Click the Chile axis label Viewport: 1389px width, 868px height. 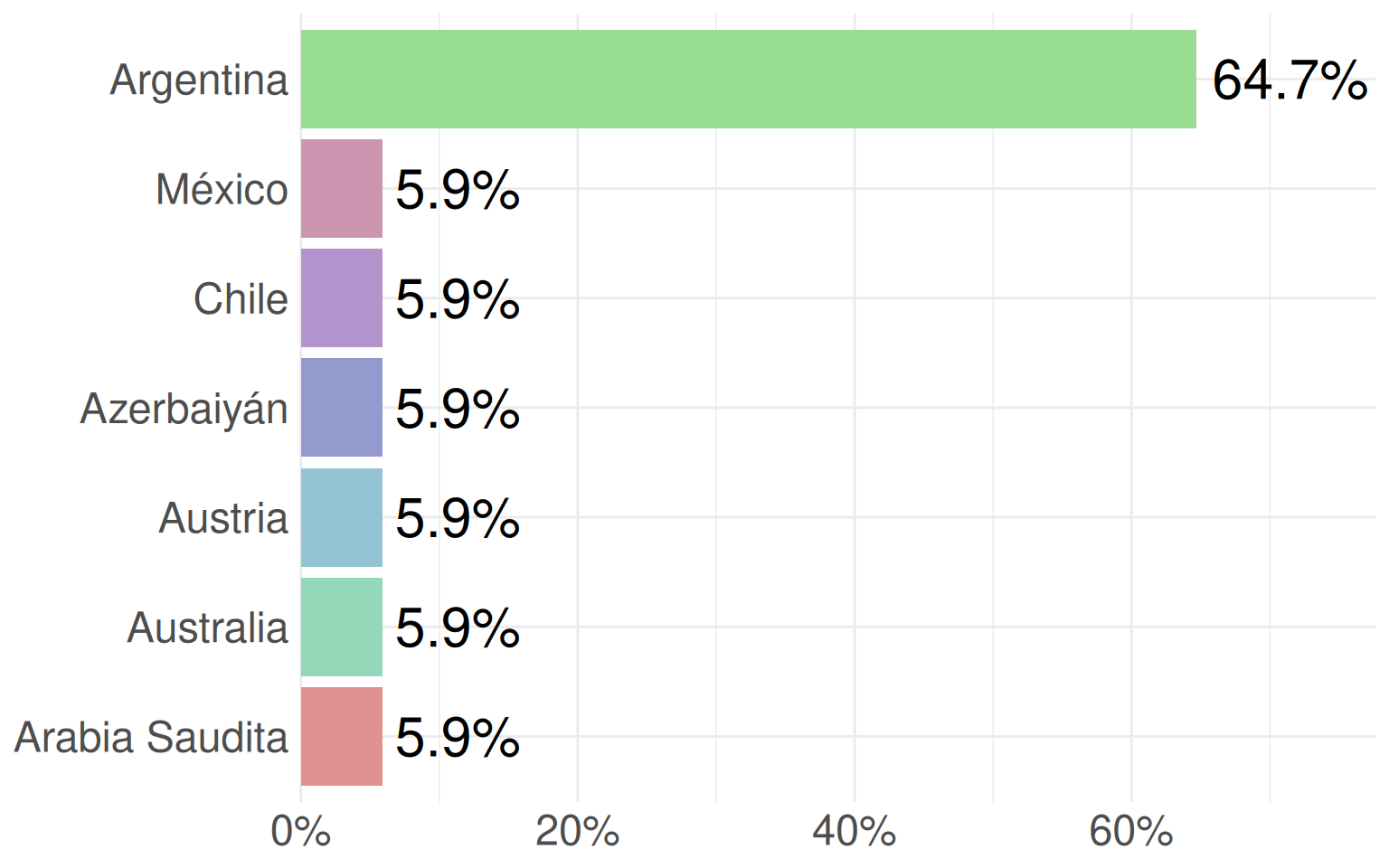coord(241,299)
